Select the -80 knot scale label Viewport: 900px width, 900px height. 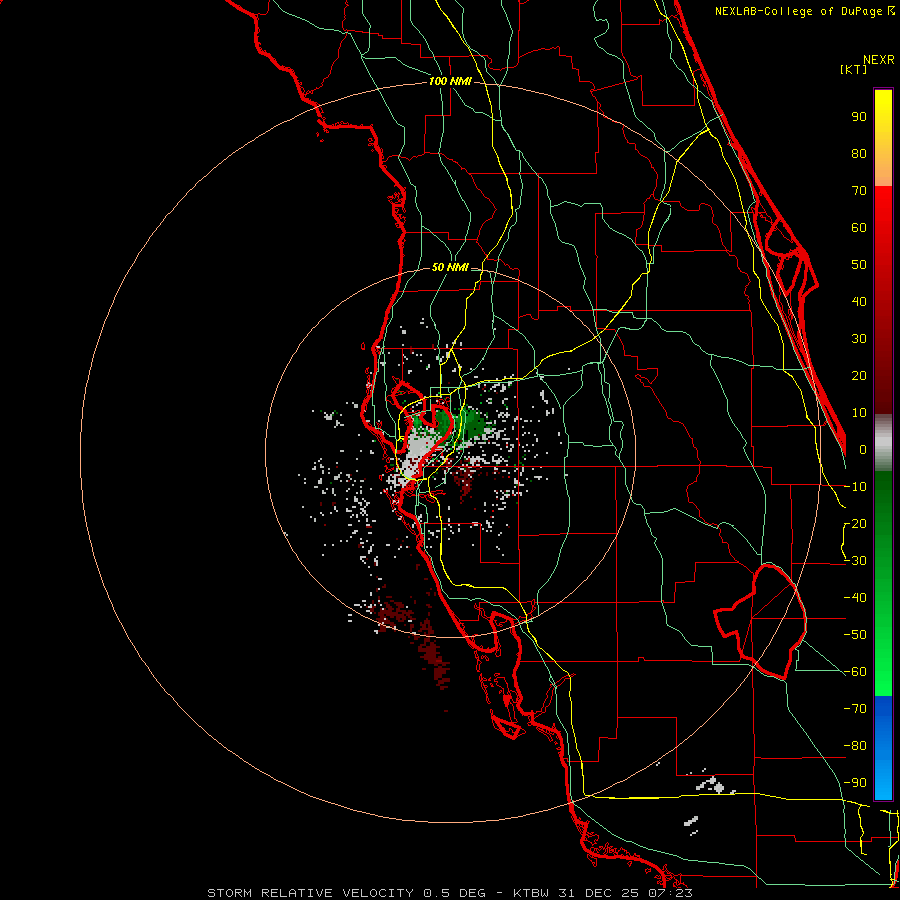pyautogui.click(x=855, y=746)
